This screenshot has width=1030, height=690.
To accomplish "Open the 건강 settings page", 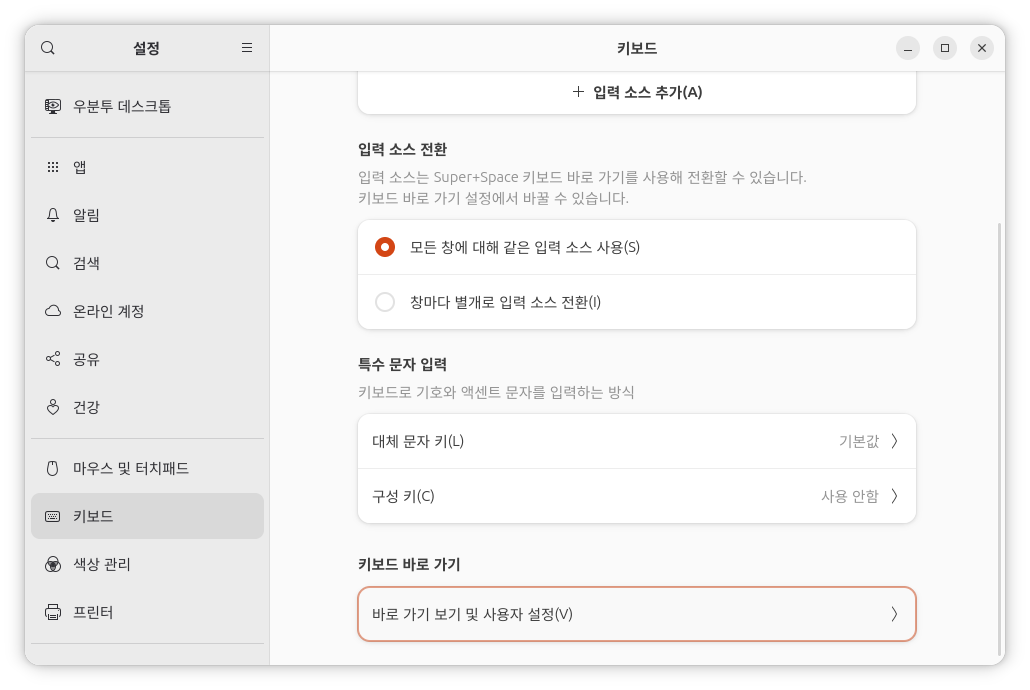I will click(86, 407).
